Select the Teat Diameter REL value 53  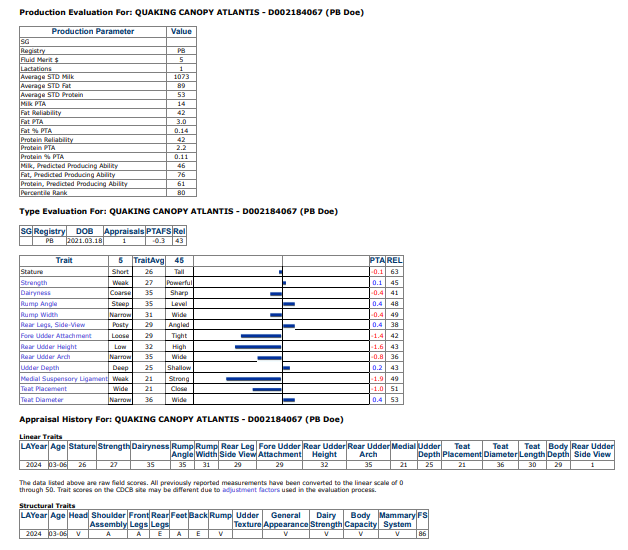pos(395,400)
